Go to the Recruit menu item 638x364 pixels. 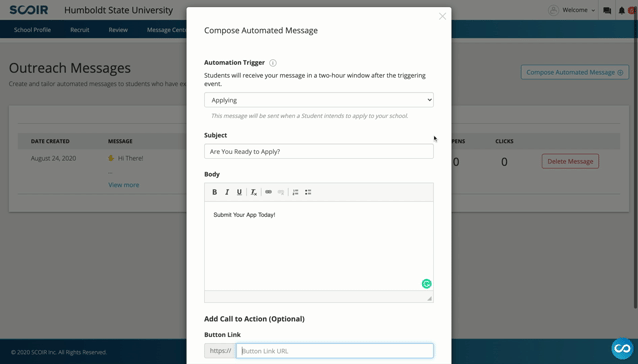80,30
